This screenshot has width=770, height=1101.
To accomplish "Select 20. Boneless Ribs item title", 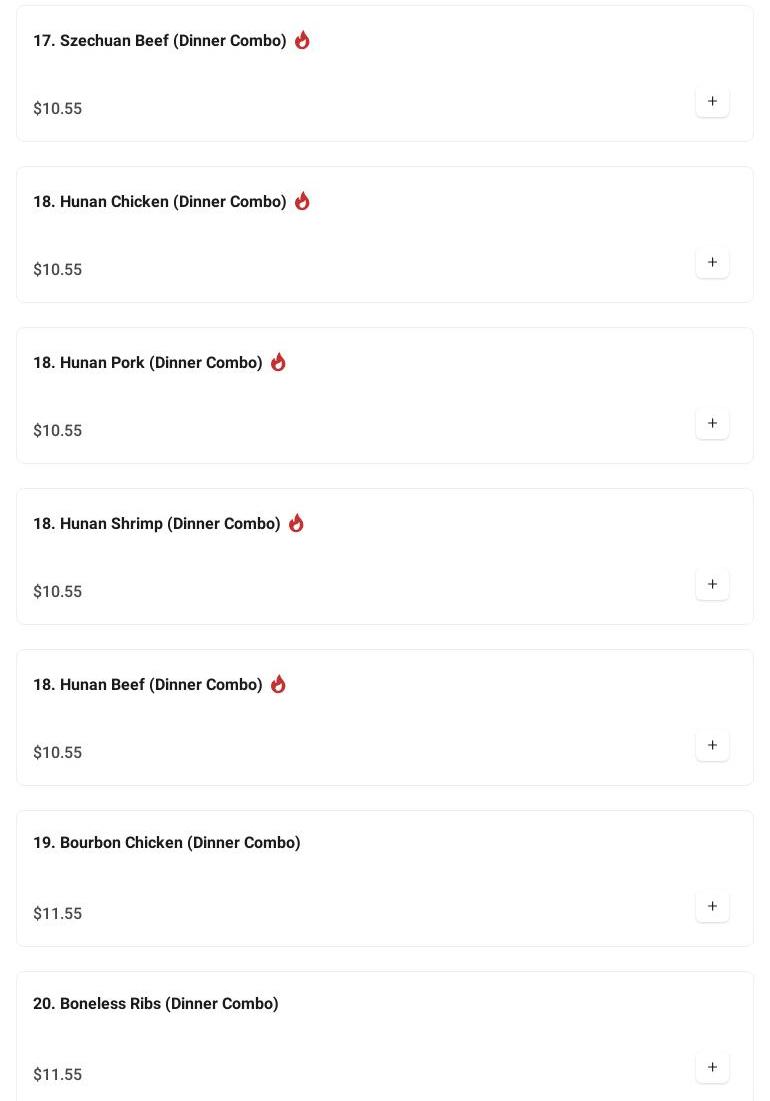I will click(156, 1004).
